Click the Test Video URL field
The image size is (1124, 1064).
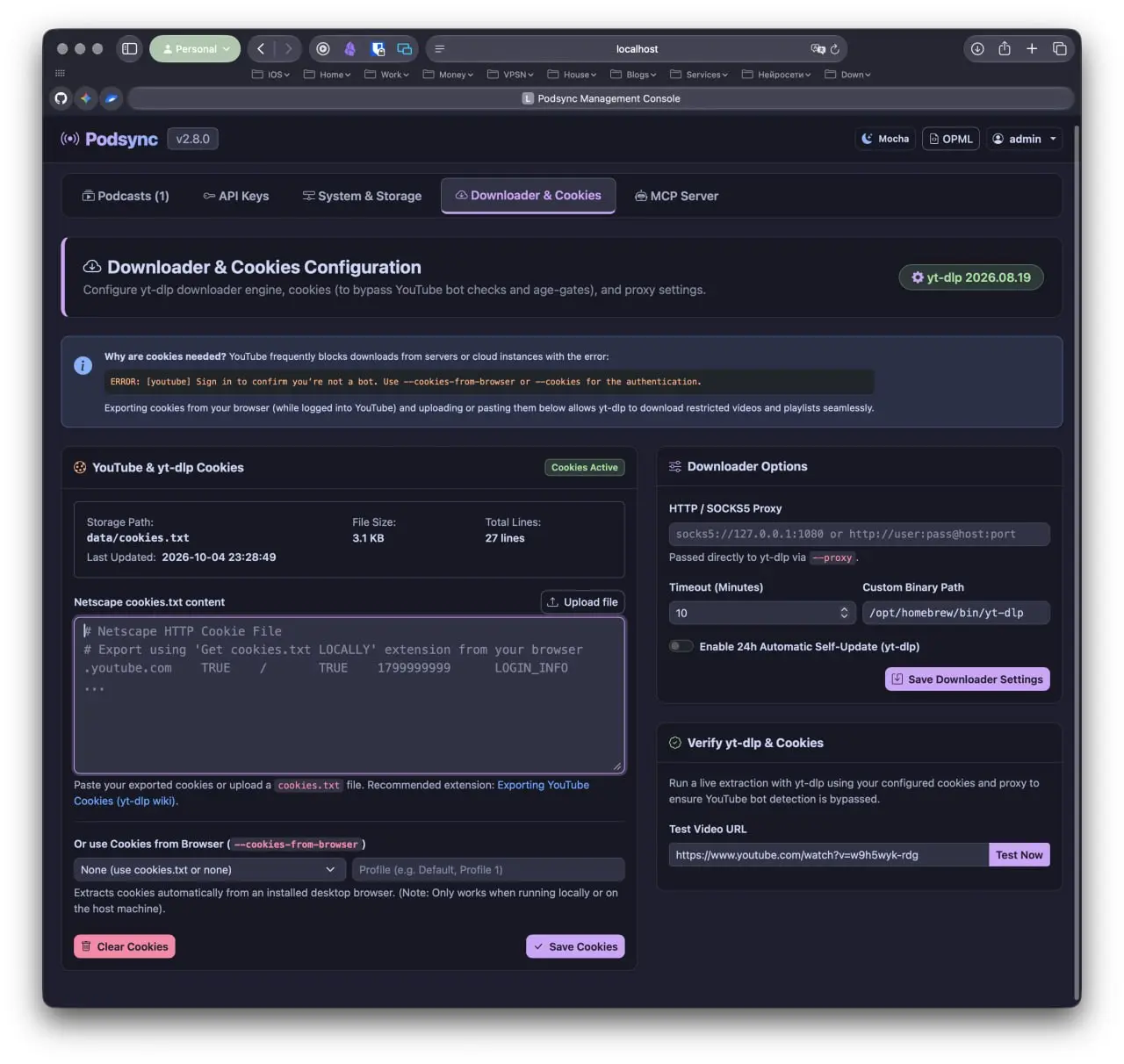(x=829, y=855)
